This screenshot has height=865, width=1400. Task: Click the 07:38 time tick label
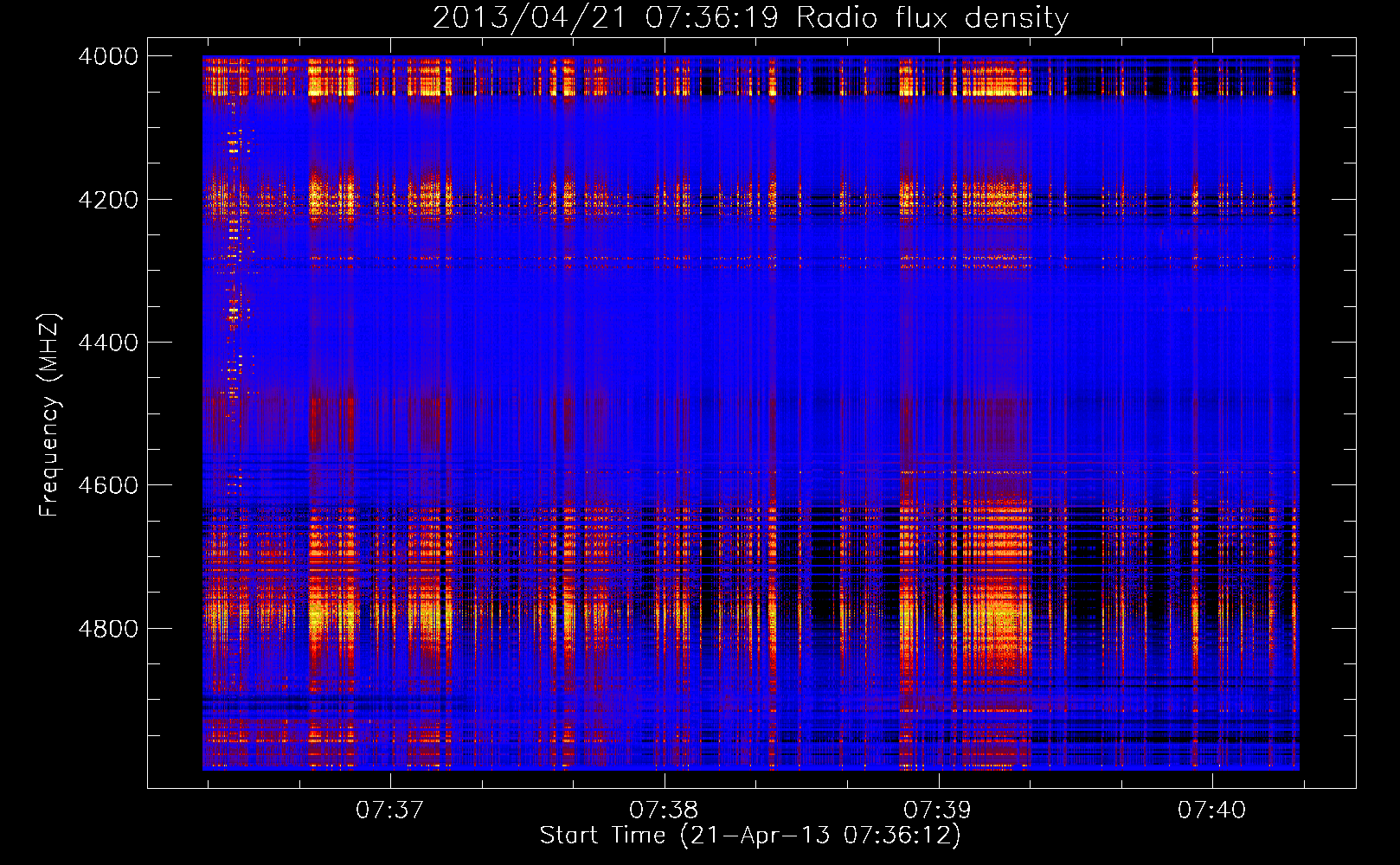tap(664, 810)
